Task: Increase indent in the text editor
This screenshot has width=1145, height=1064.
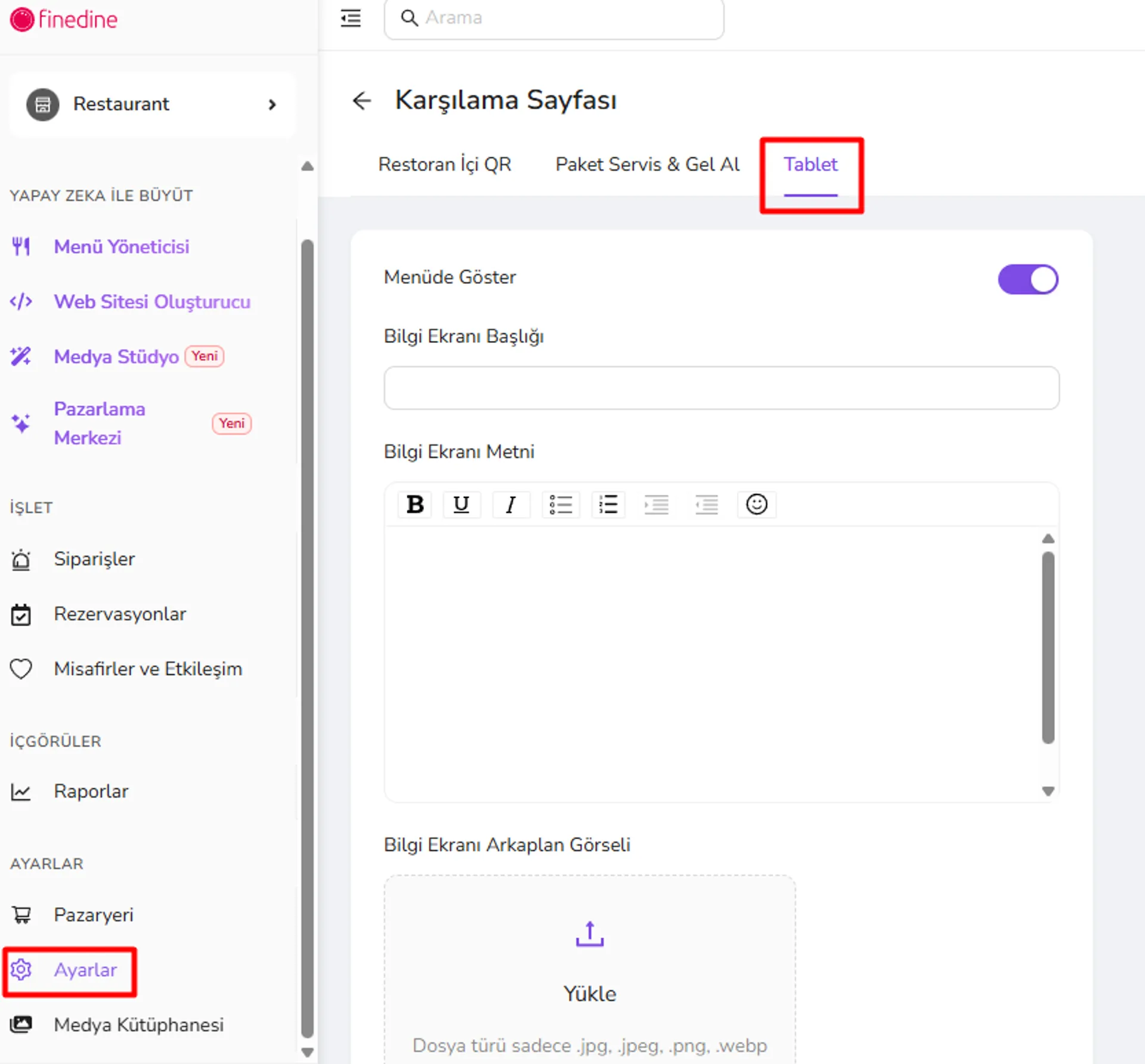Action: point(657,505)
